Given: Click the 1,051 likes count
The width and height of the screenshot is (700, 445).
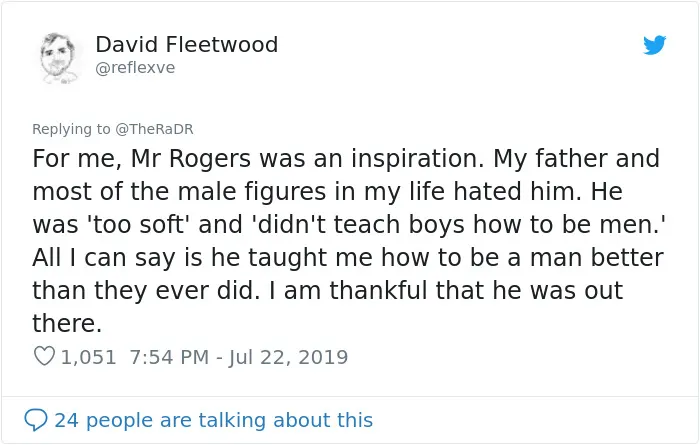Looking at the screenshot, I should coord(88,357).
